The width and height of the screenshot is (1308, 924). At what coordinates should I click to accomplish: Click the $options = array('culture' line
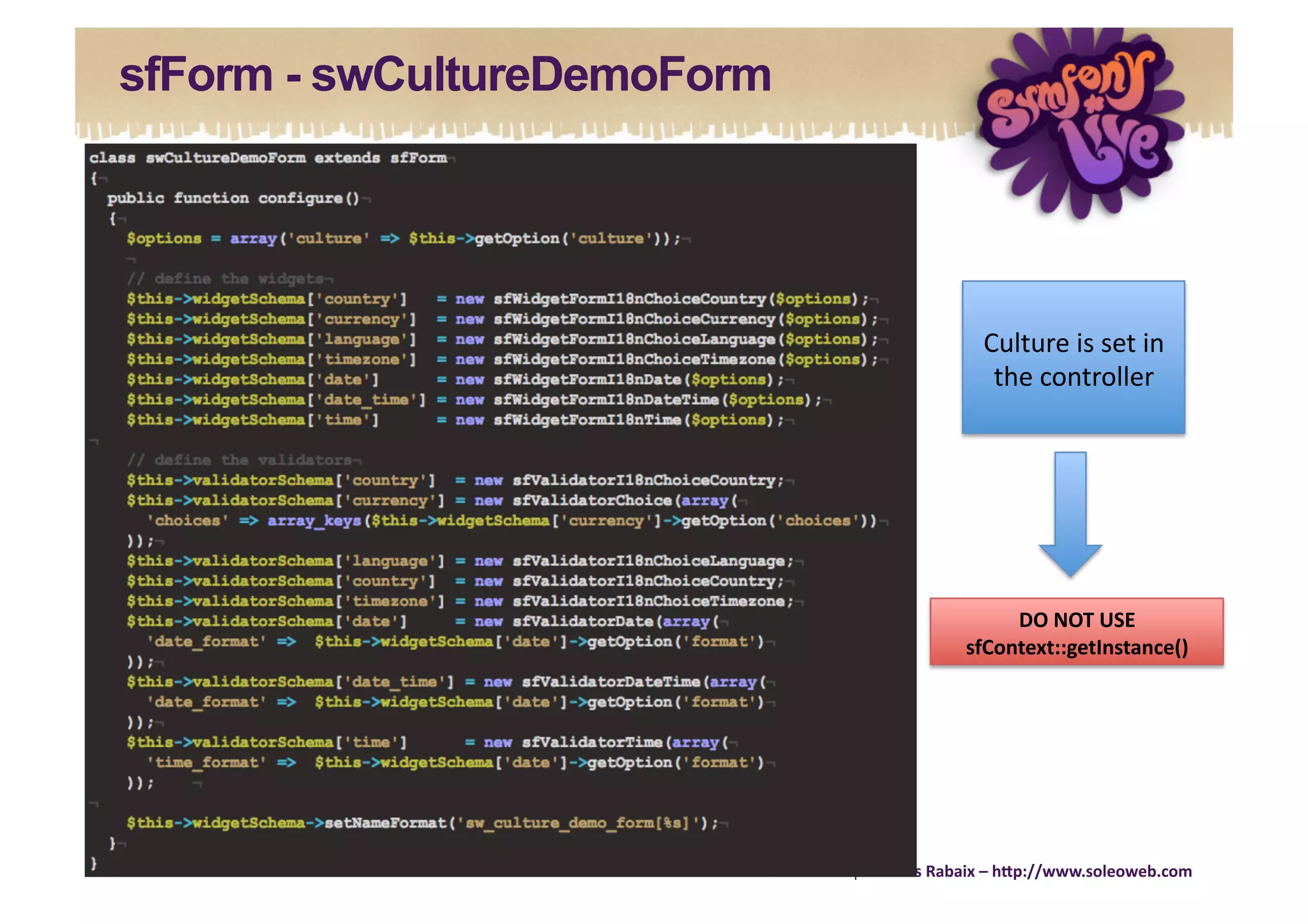click(404, 238)
